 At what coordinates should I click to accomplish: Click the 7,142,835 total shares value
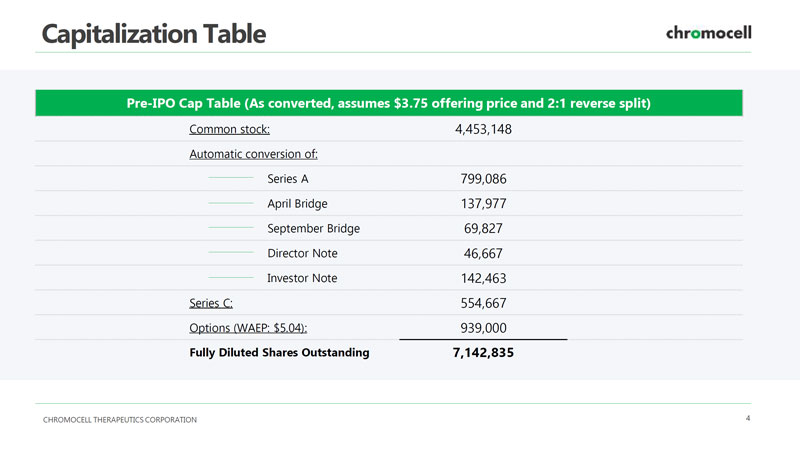point(483,353)
